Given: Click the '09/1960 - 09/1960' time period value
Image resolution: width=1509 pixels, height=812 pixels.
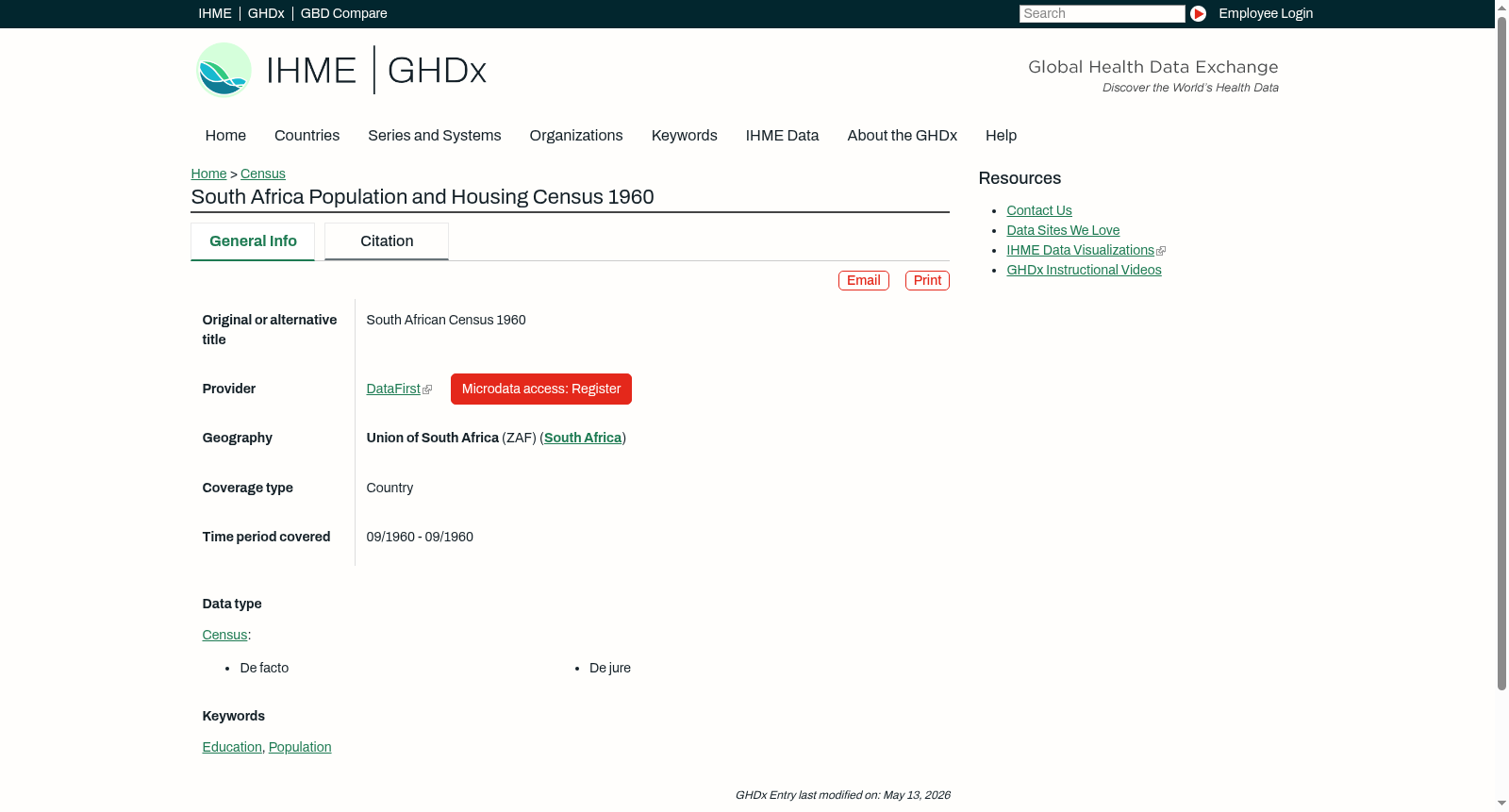Looking at the screenshot, I should click(x=420, y=538).
